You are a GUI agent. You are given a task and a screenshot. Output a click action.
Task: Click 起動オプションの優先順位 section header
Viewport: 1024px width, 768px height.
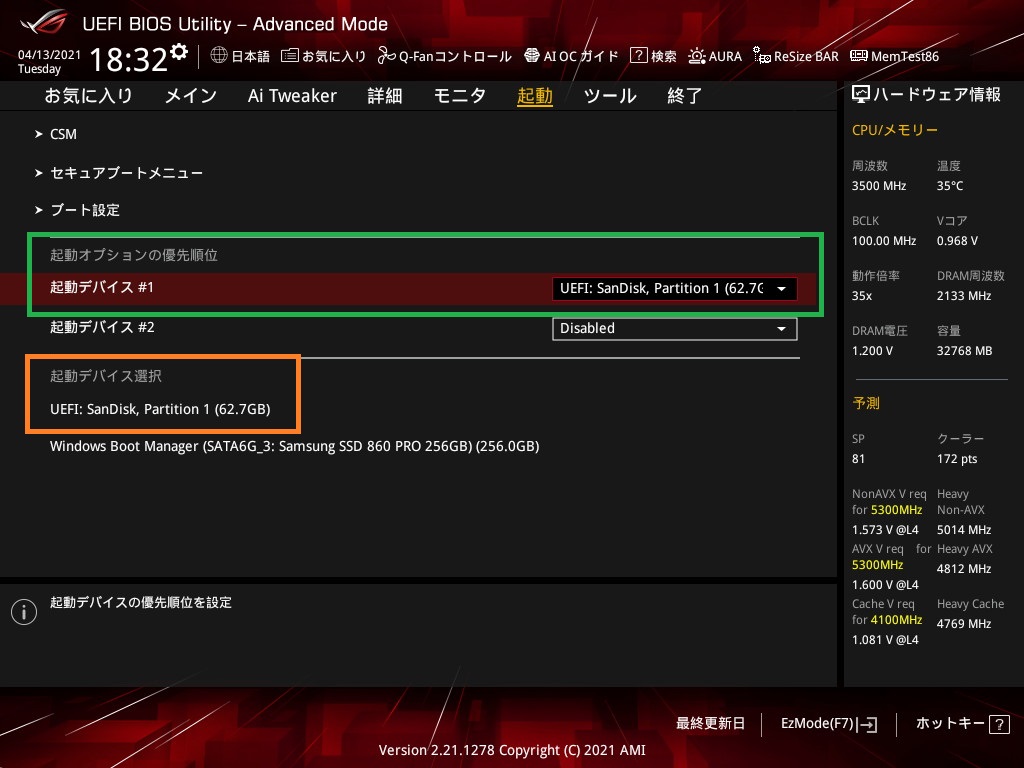134,255
